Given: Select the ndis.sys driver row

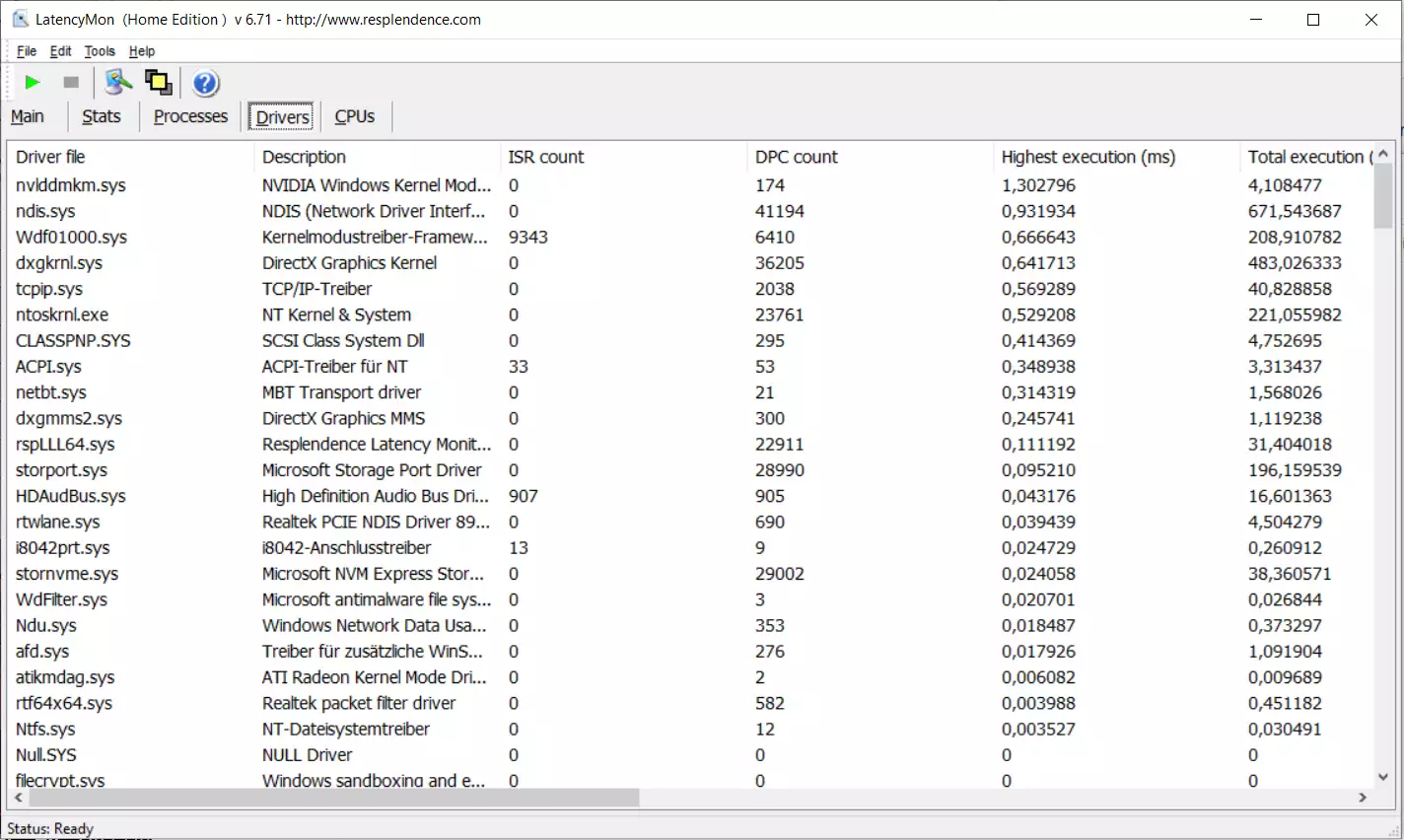Looking at the screenshot, I should coord(690,211).
